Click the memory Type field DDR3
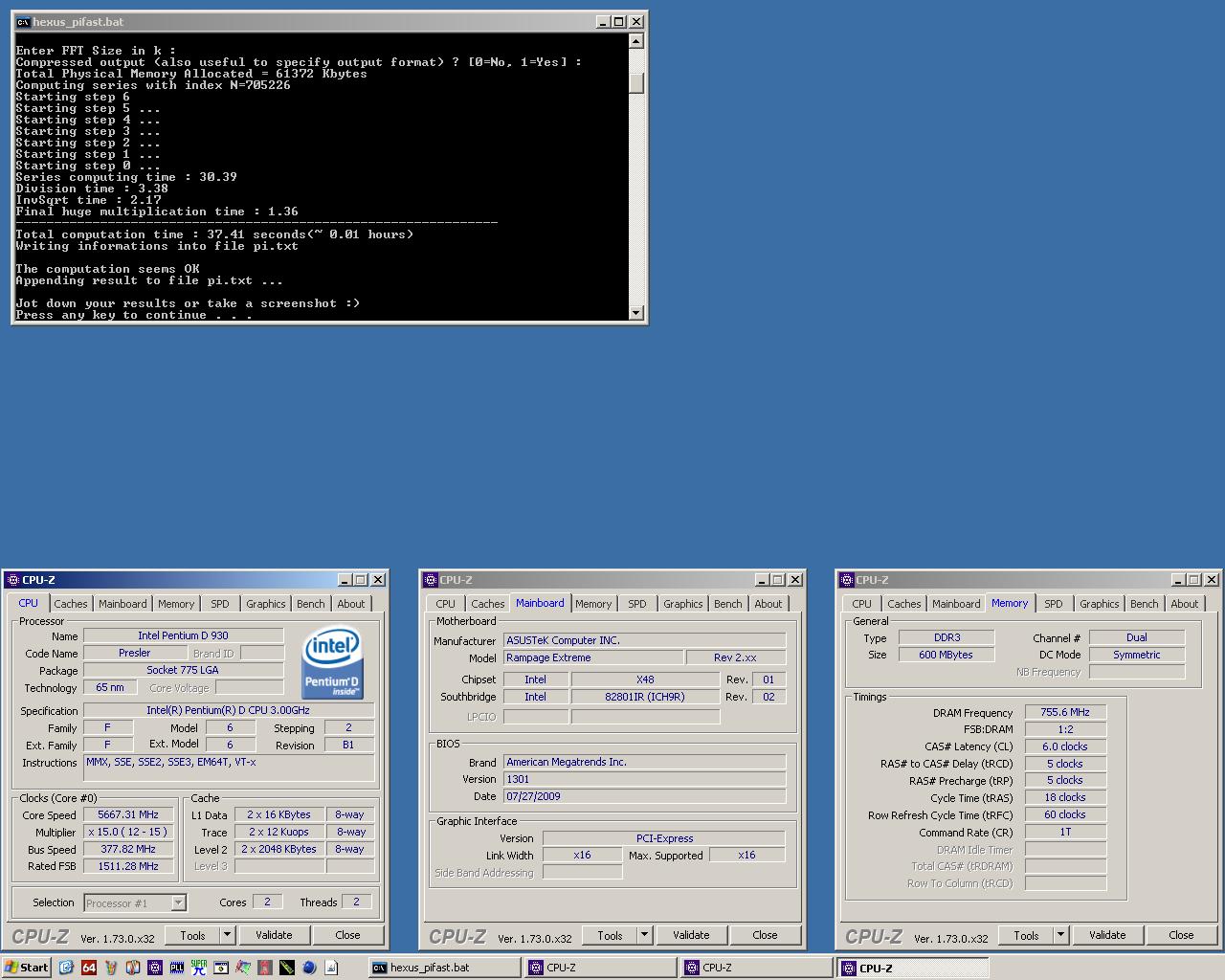This screenshot has width=1225, height=980. tap(947, 637)
